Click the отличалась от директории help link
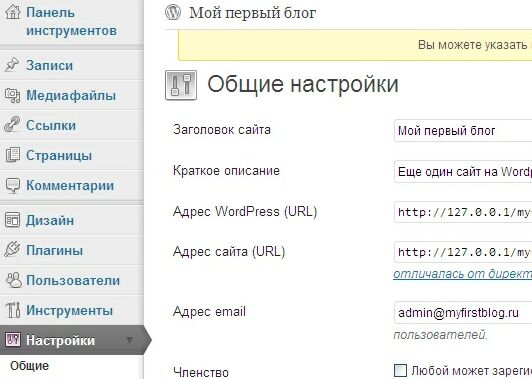 coord(462,273)
